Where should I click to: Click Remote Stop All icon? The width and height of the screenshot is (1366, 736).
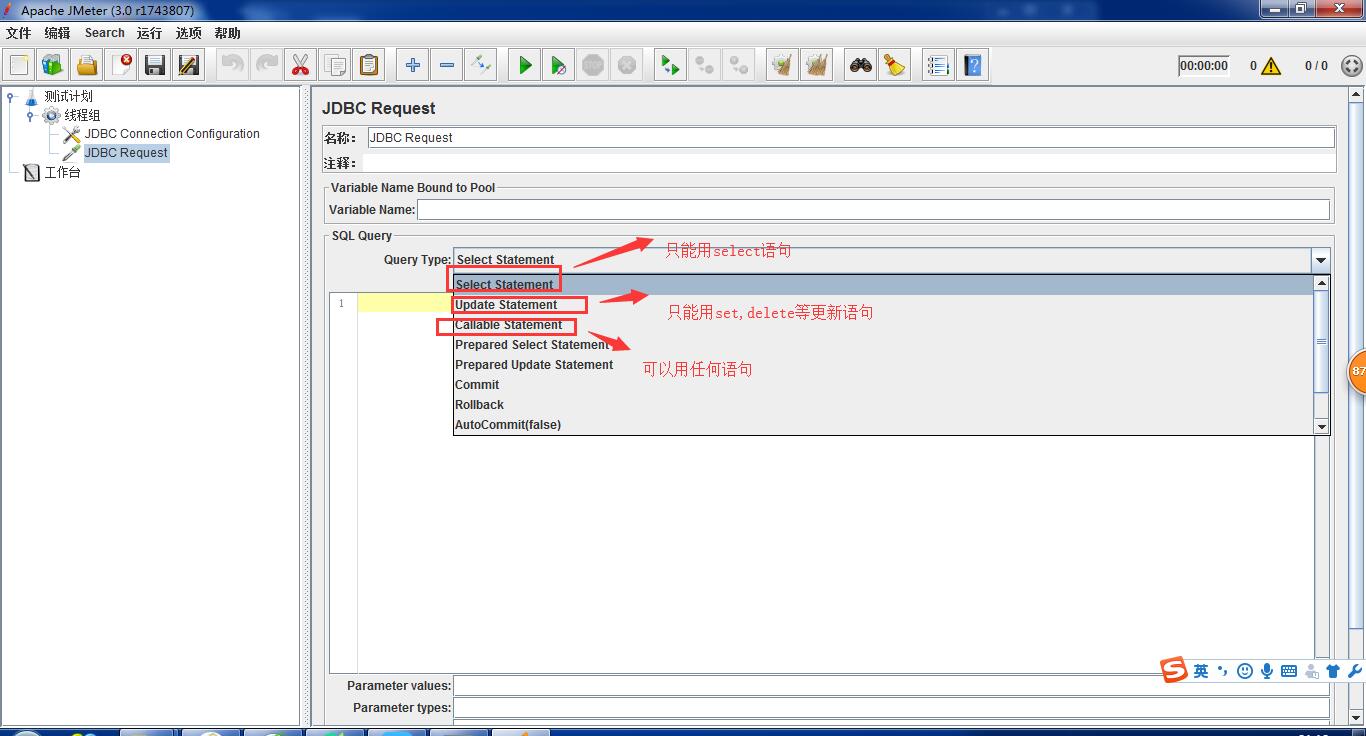point(705,65)
